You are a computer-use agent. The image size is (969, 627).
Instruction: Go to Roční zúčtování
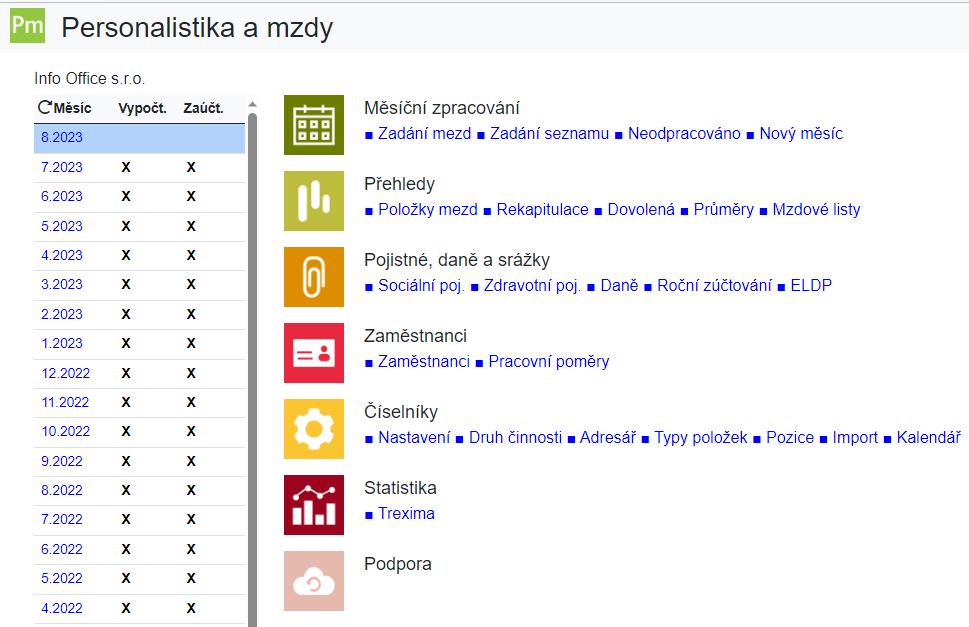pyautogui.click(x=714, y=286)
